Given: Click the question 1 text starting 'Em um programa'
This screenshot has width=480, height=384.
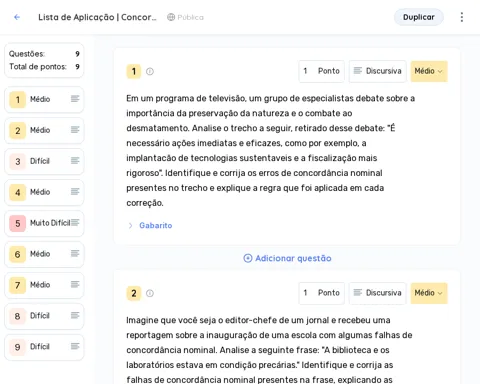Looking at the screenshot, I should [x=271, y=151].
